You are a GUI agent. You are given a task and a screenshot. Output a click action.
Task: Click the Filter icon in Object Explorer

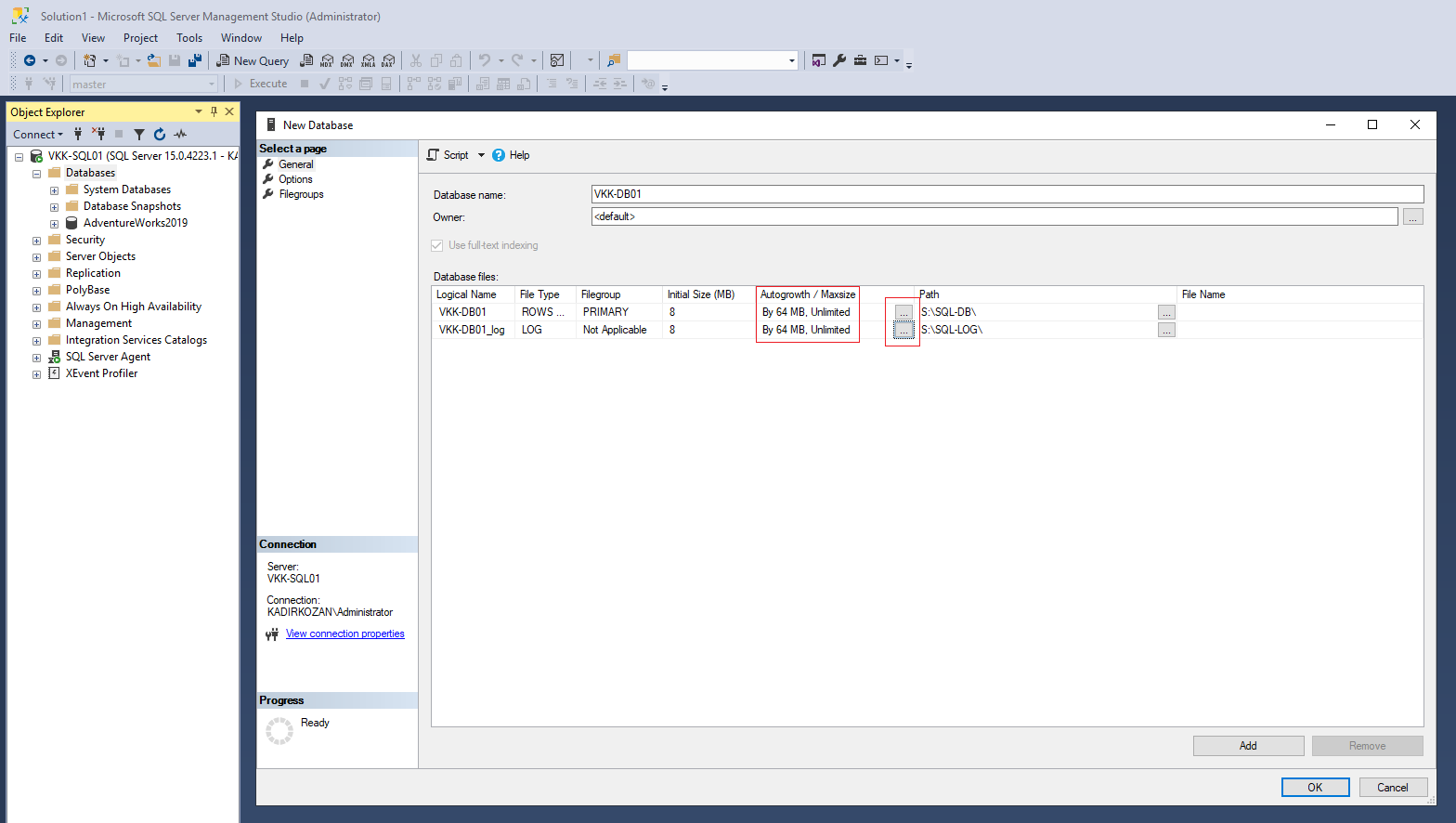click(x=139, y=135)
